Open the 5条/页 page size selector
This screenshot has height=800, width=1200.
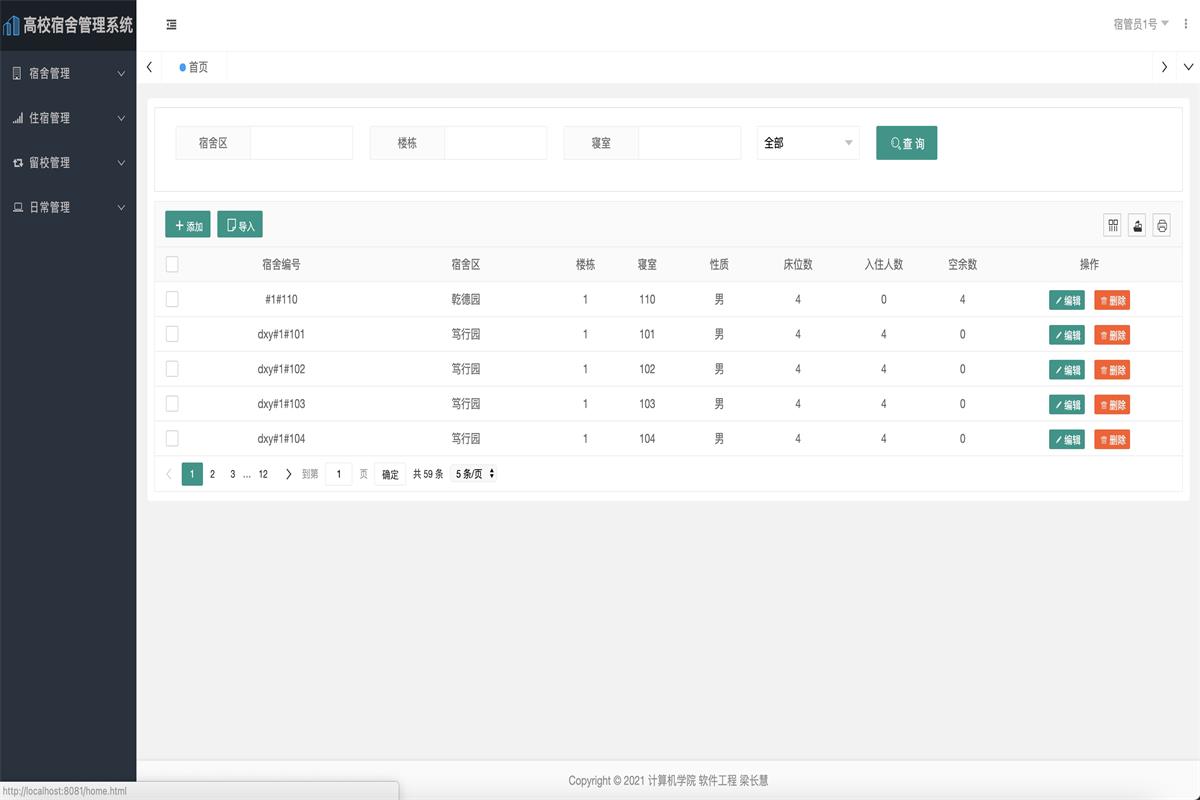point(475,474)
